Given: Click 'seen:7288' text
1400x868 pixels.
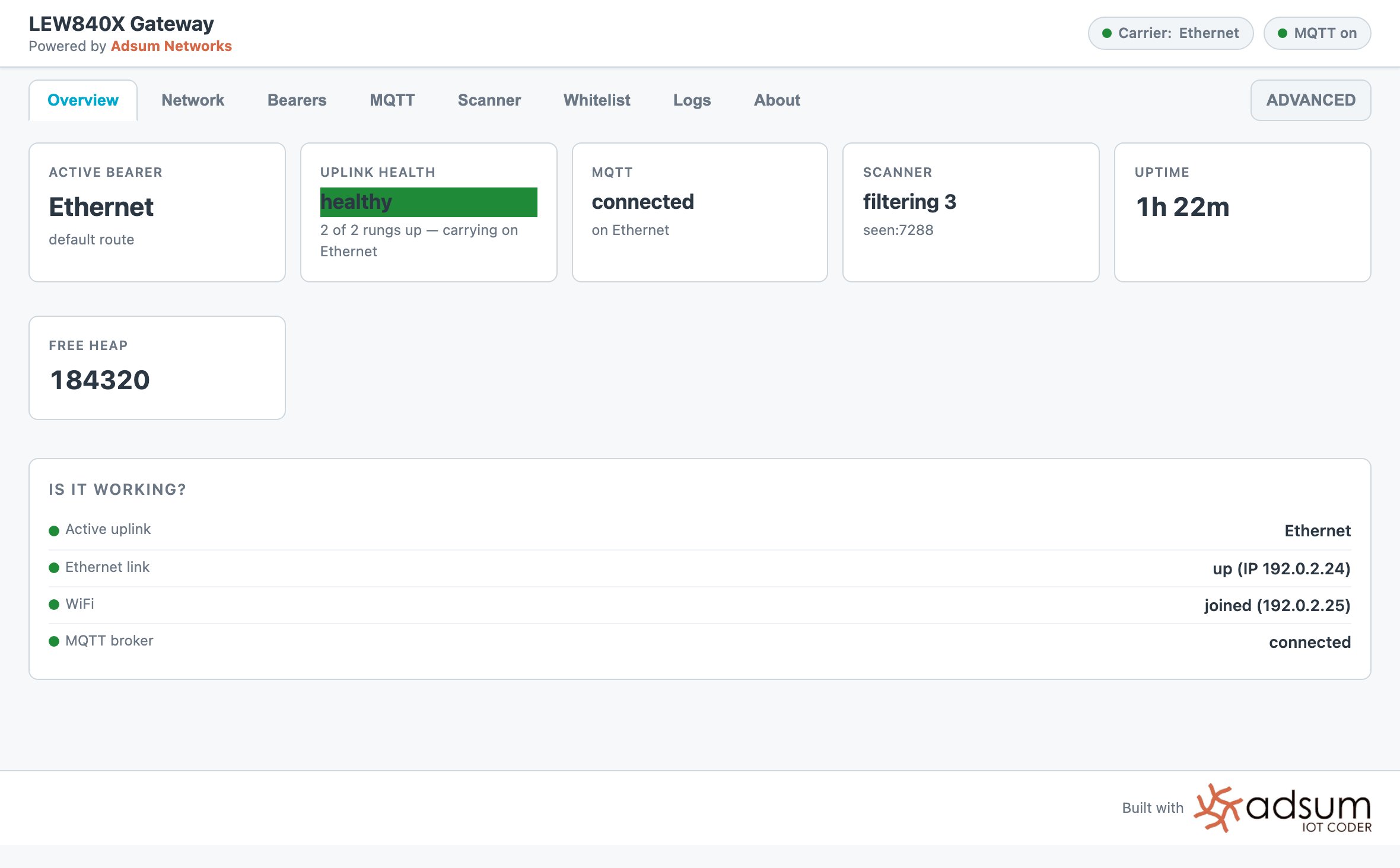Looking at the screenshot, I should point(898,230).
